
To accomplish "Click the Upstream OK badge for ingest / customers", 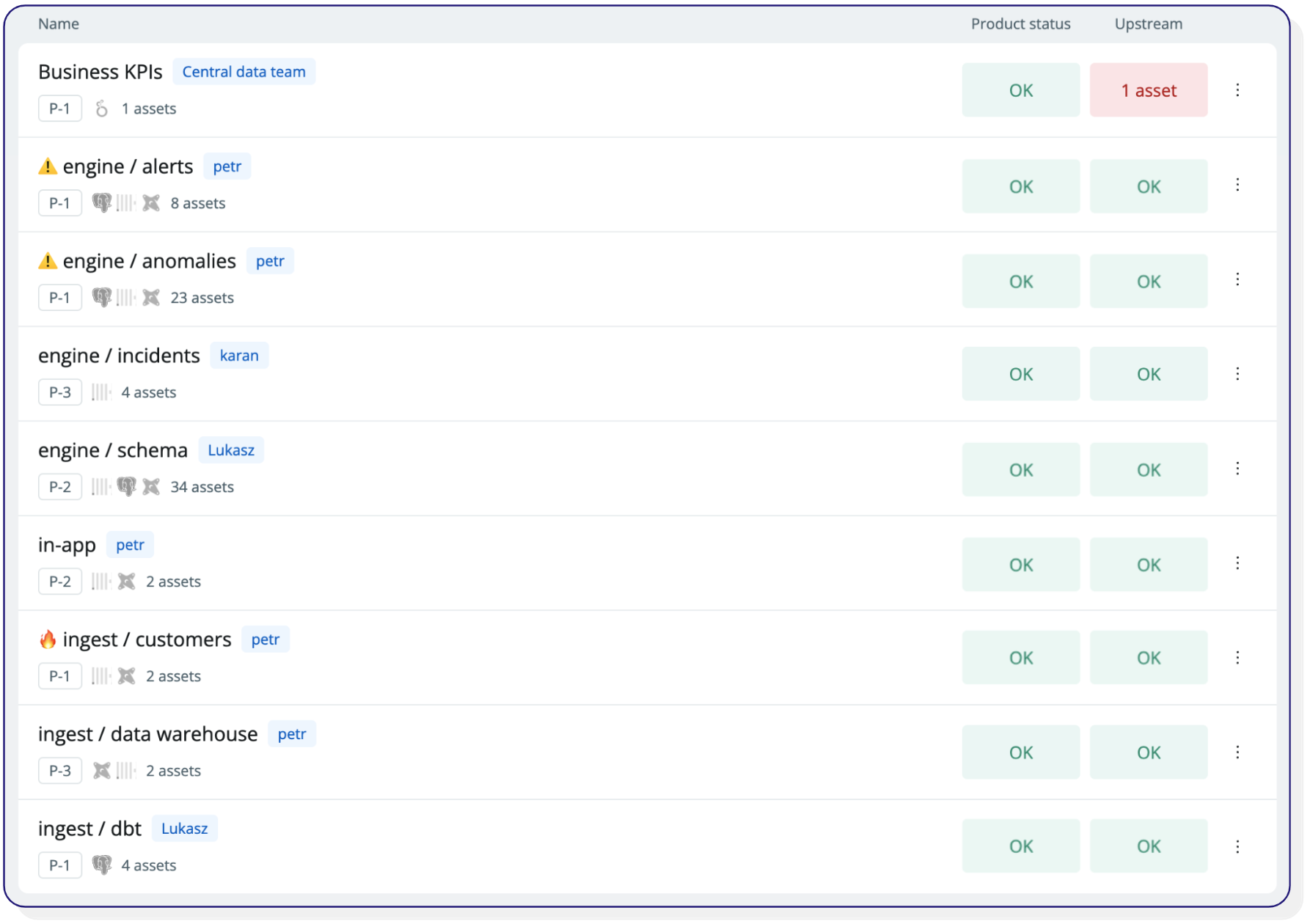I will click(x=1149, y=658).
